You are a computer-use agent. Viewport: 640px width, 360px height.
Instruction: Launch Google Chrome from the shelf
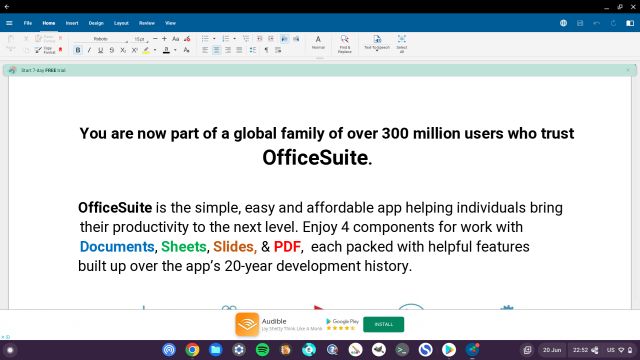pyautogui.click(x=192, y=350)
